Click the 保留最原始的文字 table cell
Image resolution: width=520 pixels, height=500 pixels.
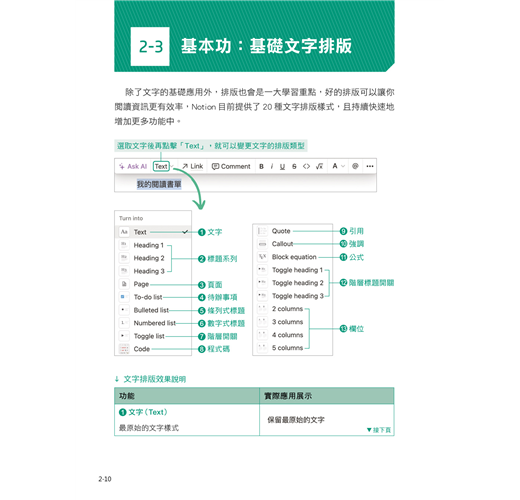(x=327, y=420)
